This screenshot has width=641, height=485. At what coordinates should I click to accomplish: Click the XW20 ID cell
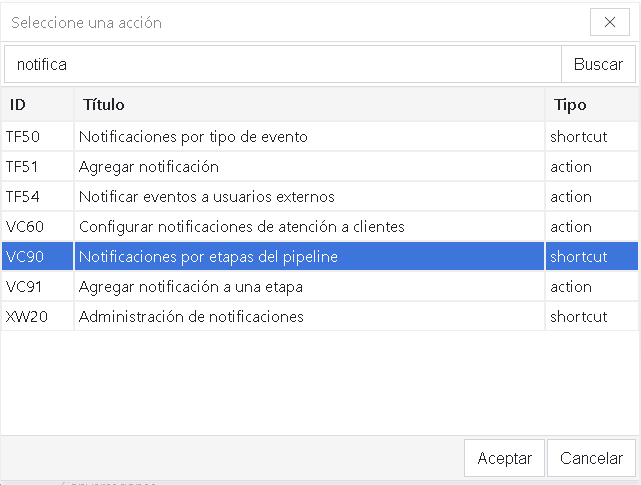click(25, 317)
